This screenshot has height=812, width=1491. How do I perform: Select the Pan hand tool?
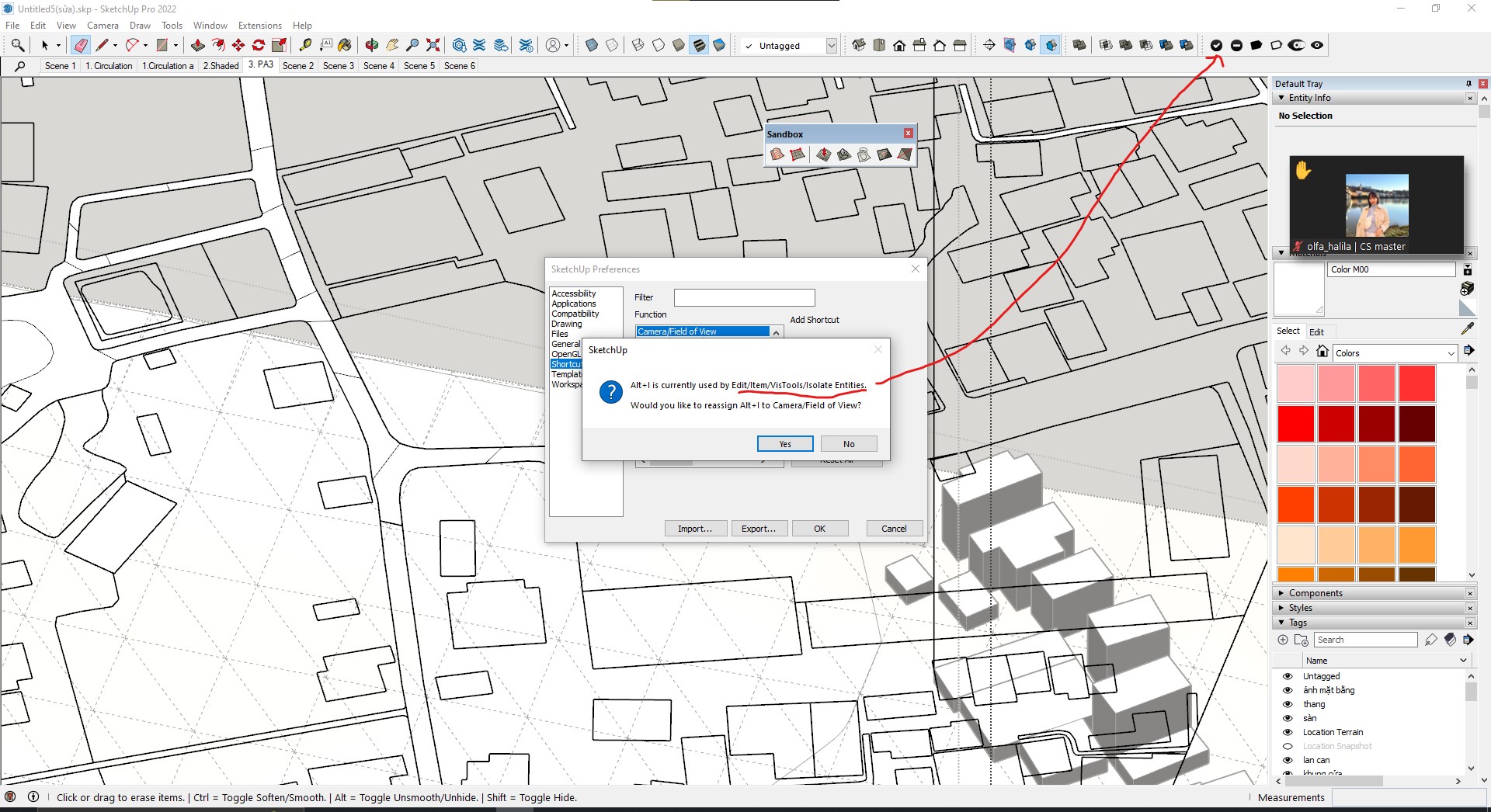[x=393, y=45]
